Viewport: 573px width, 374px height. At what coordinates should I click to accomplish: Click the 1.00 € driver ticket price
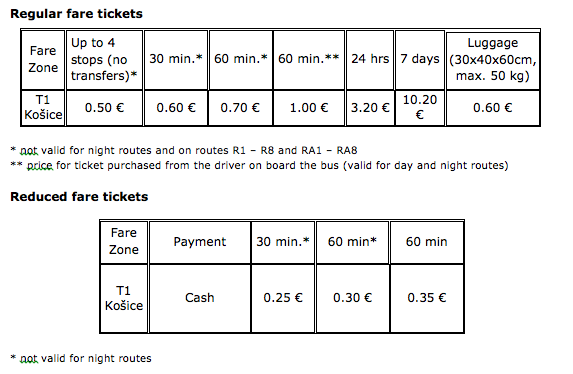309,108
